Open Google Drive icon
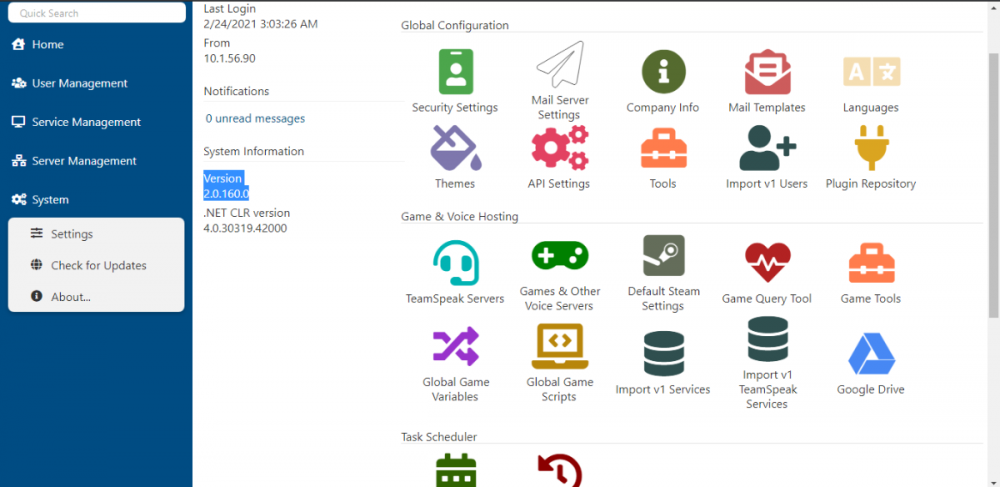 871,354
